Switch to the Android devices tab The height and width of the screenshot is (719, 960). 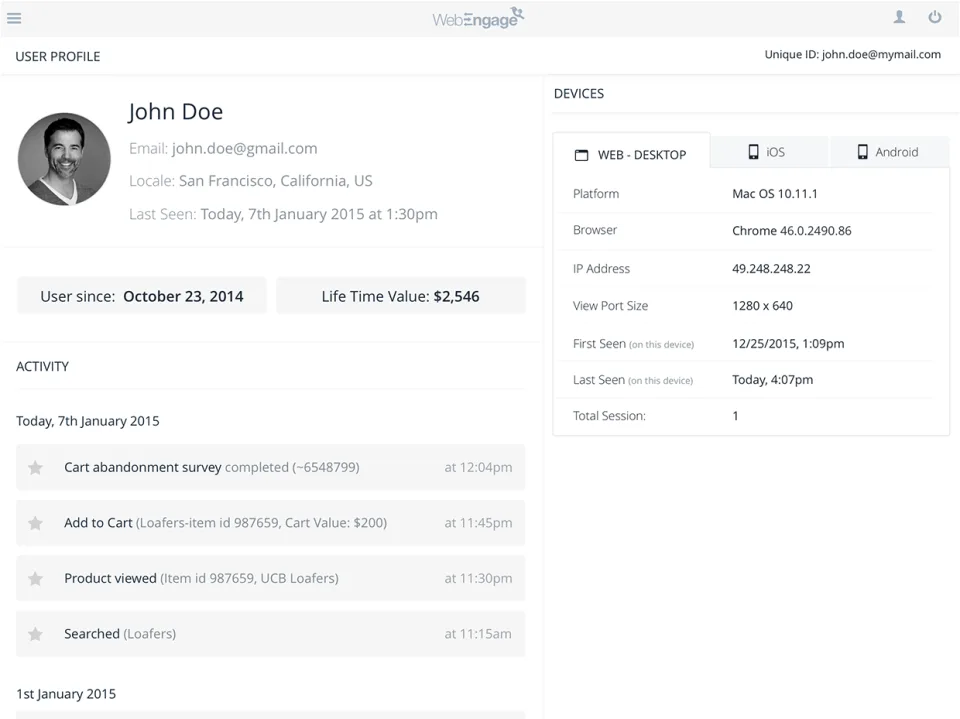pos(889,152)
